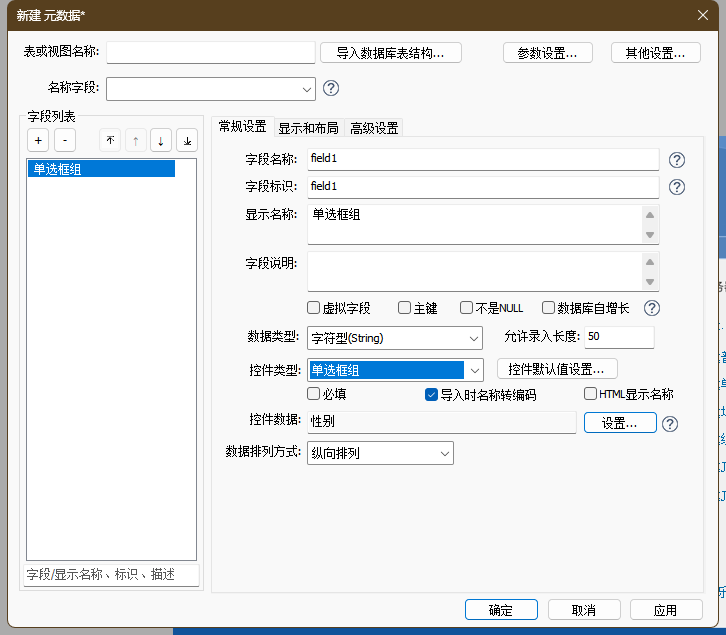This screenshot has width=726, height=635.
Task: Check the 必填 option
Action: (314, 394)
